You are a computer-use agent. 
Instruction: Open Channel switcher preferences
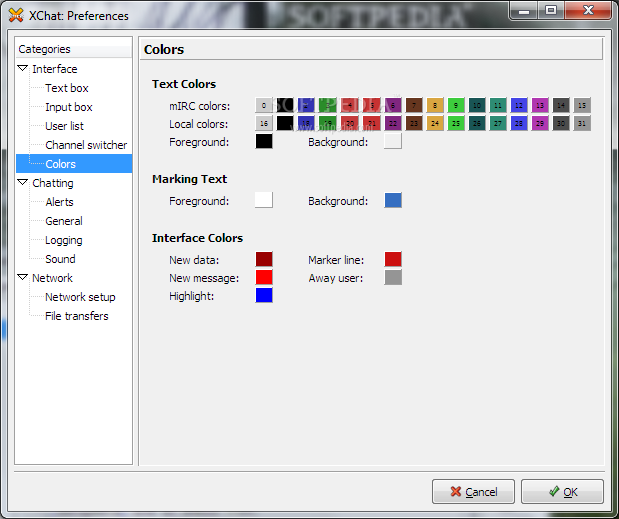click(86, 145)
